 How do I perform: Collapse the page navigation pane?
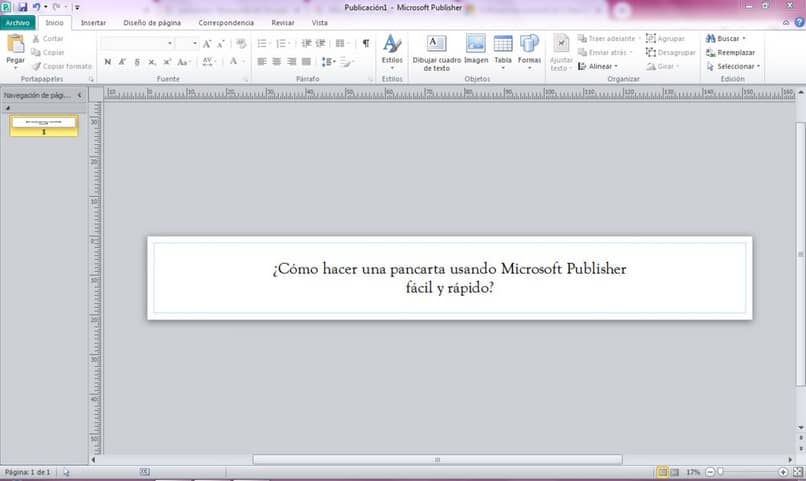click(x=80, y=95)
